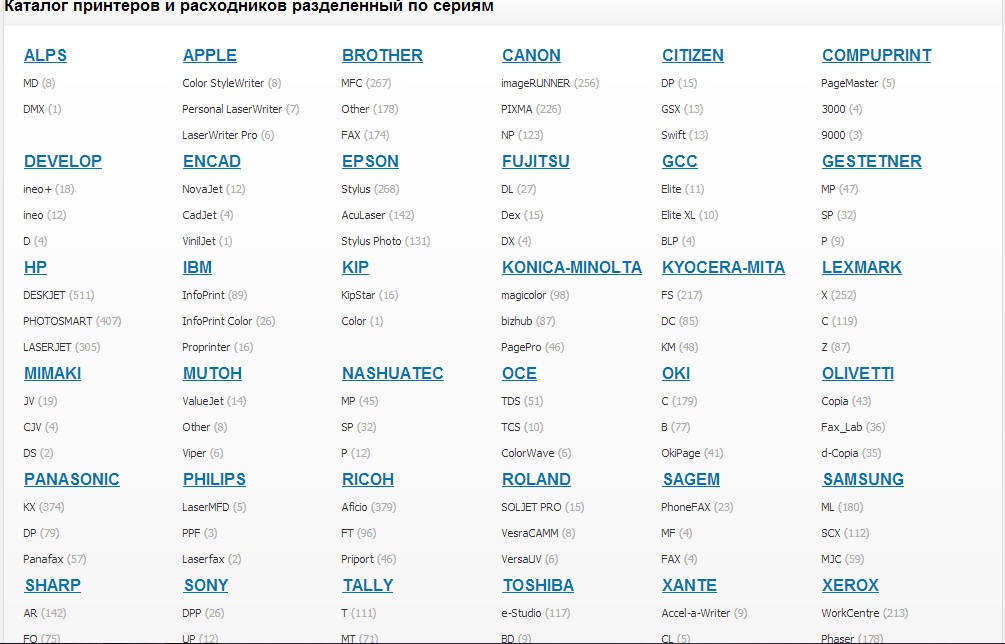Open the ValueJet series link
1005x644 pixels.
203,402
